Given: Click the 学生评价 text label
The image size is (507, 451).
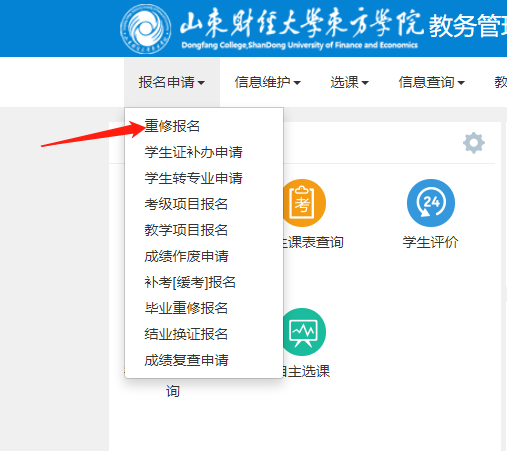Looking at the screenshot, I should click(430, 242).
